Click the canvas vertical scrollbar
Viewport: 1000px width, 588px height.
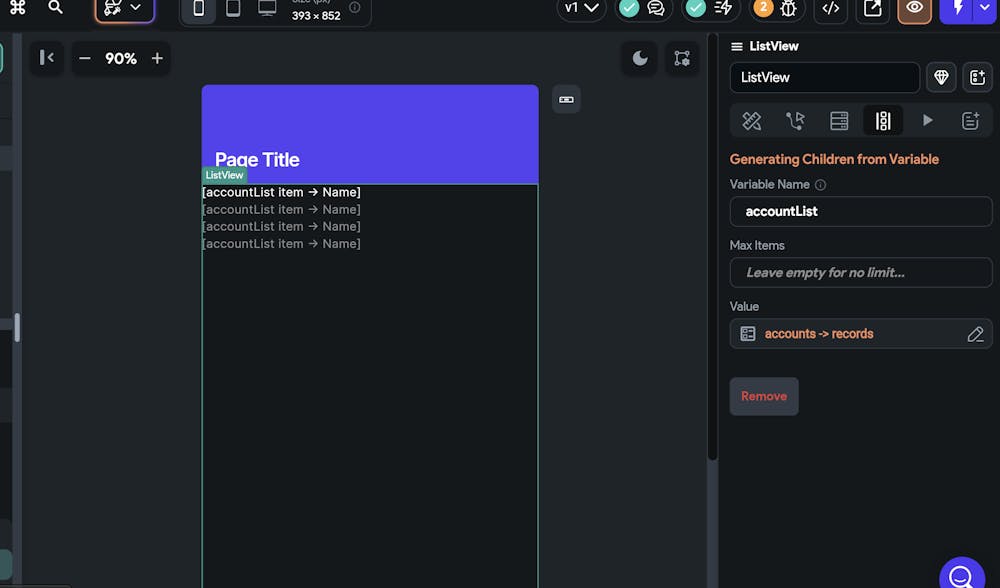(x=712, y=249)
